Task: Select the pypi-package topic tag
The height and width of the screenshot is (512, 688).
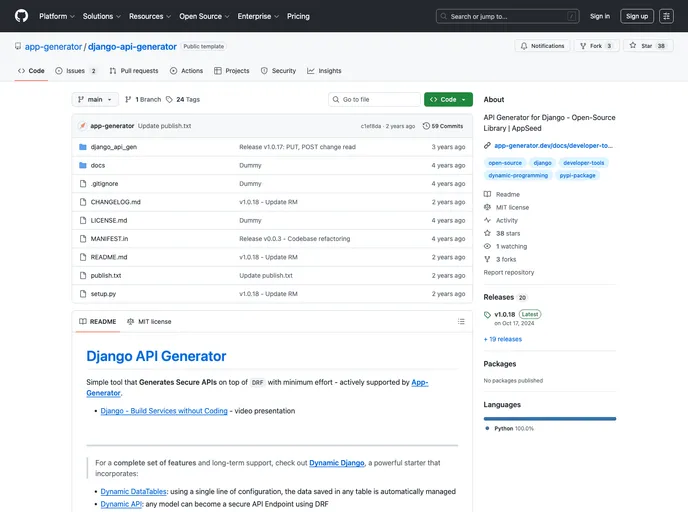Action: (x=577, y=175)
